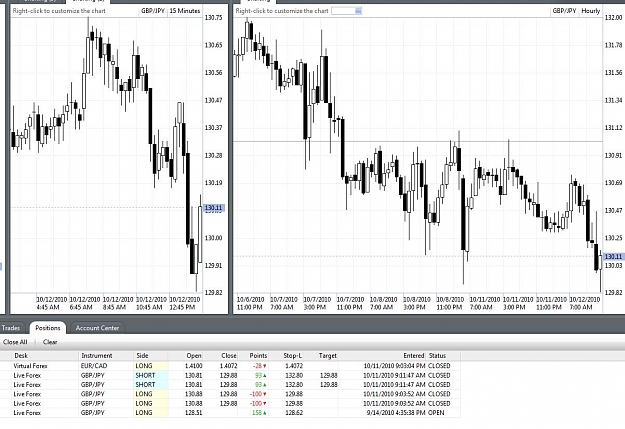Select the Positions tab
The width and height of the screenshot is (625, 429).
tap(47, 328)
